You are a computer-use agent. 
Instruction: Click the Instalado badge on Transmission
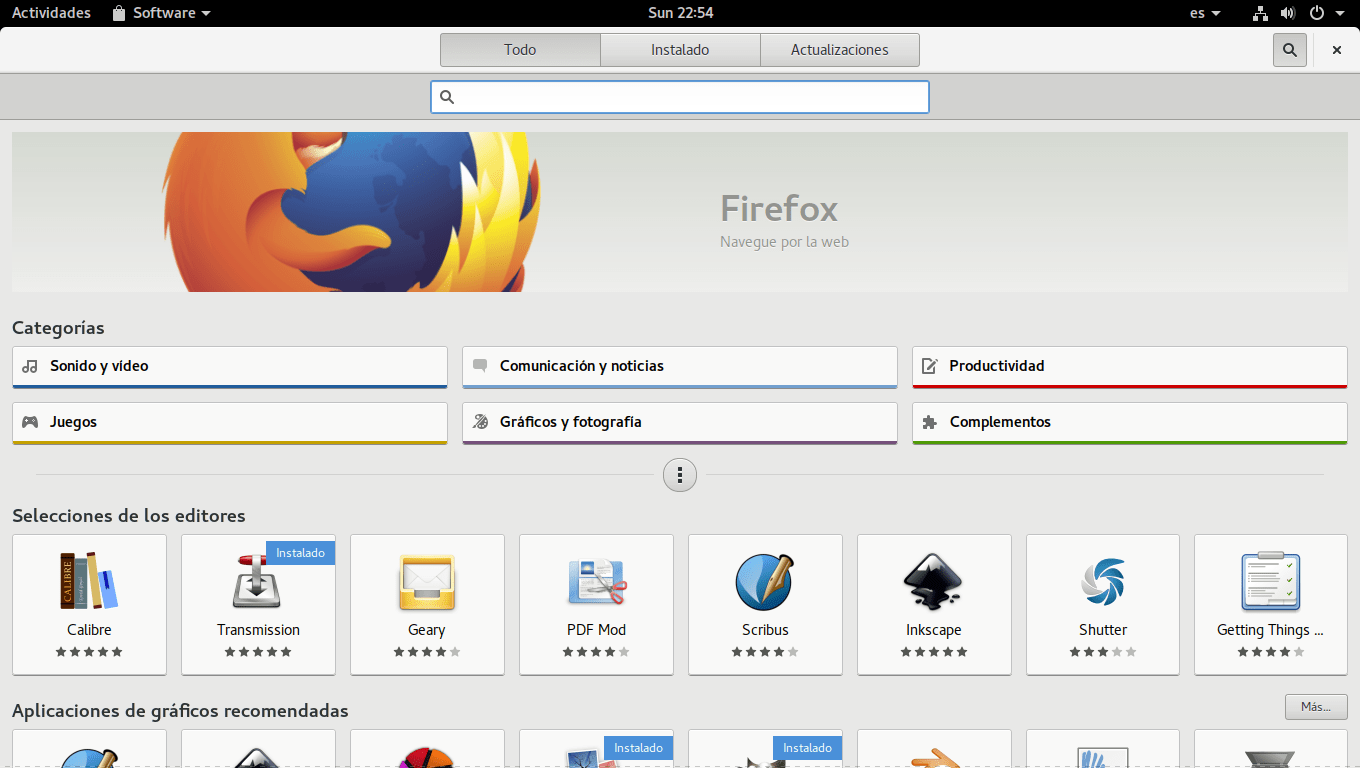coord(301,553)
